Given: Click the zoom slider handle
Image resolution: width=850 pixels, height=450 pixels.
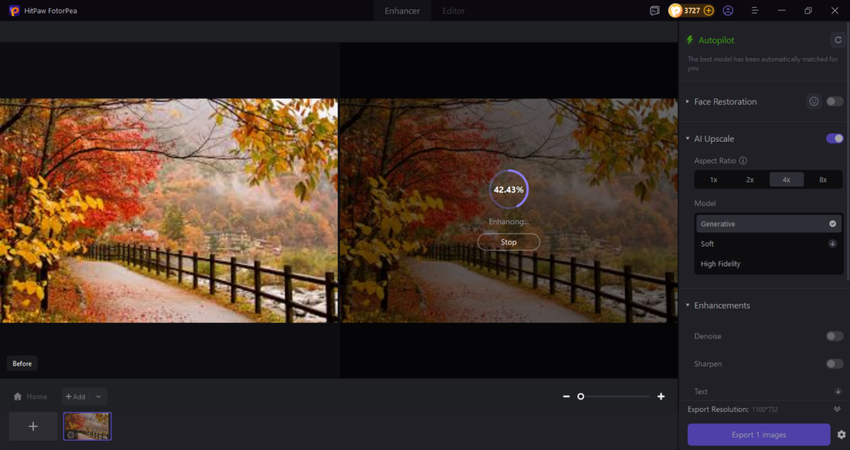Looking at the screenshot, I should (x=581, y=396).
